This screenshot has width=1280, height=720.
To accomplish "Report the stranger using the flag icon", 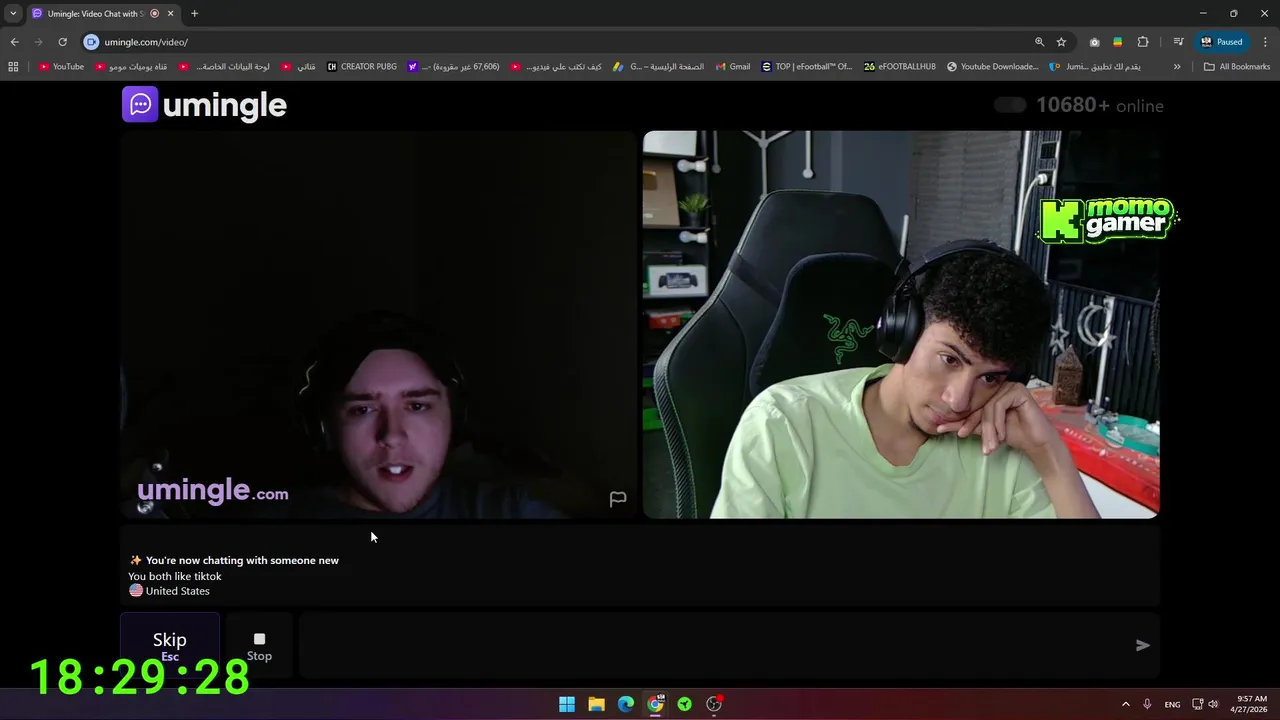I will pos(618,498).
